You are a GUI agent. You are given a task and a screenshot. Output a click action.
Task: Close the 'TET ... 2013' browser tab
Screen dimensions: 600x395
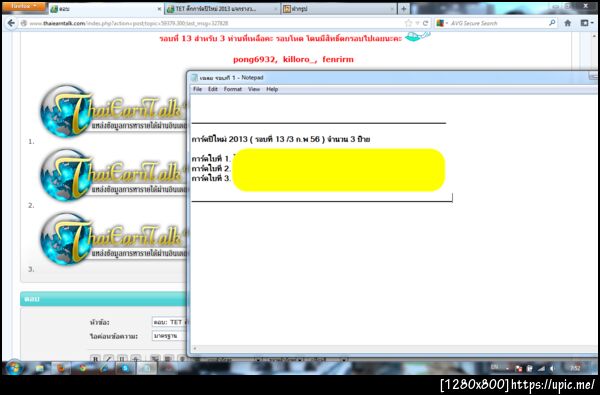[276, 9]
